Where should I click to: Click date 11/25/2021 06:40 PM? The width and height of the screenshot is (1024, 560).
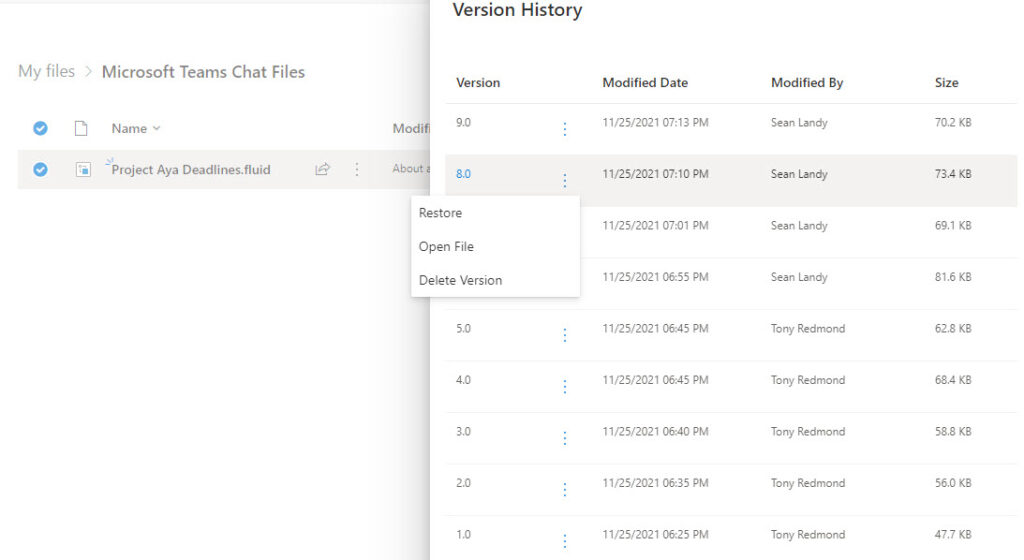655,432
